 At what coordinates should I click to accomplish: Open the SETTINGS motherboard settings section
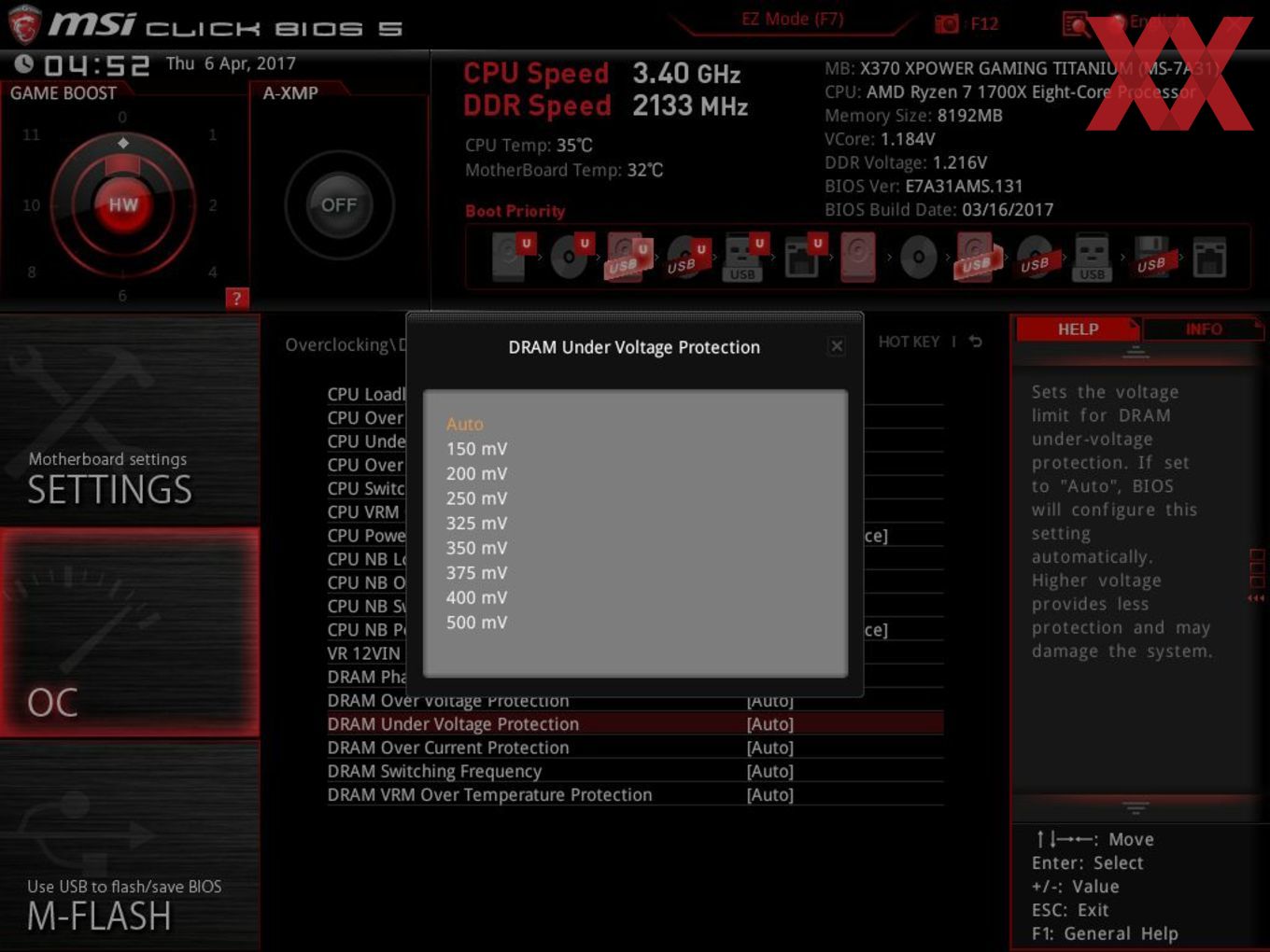click(130, 421)
